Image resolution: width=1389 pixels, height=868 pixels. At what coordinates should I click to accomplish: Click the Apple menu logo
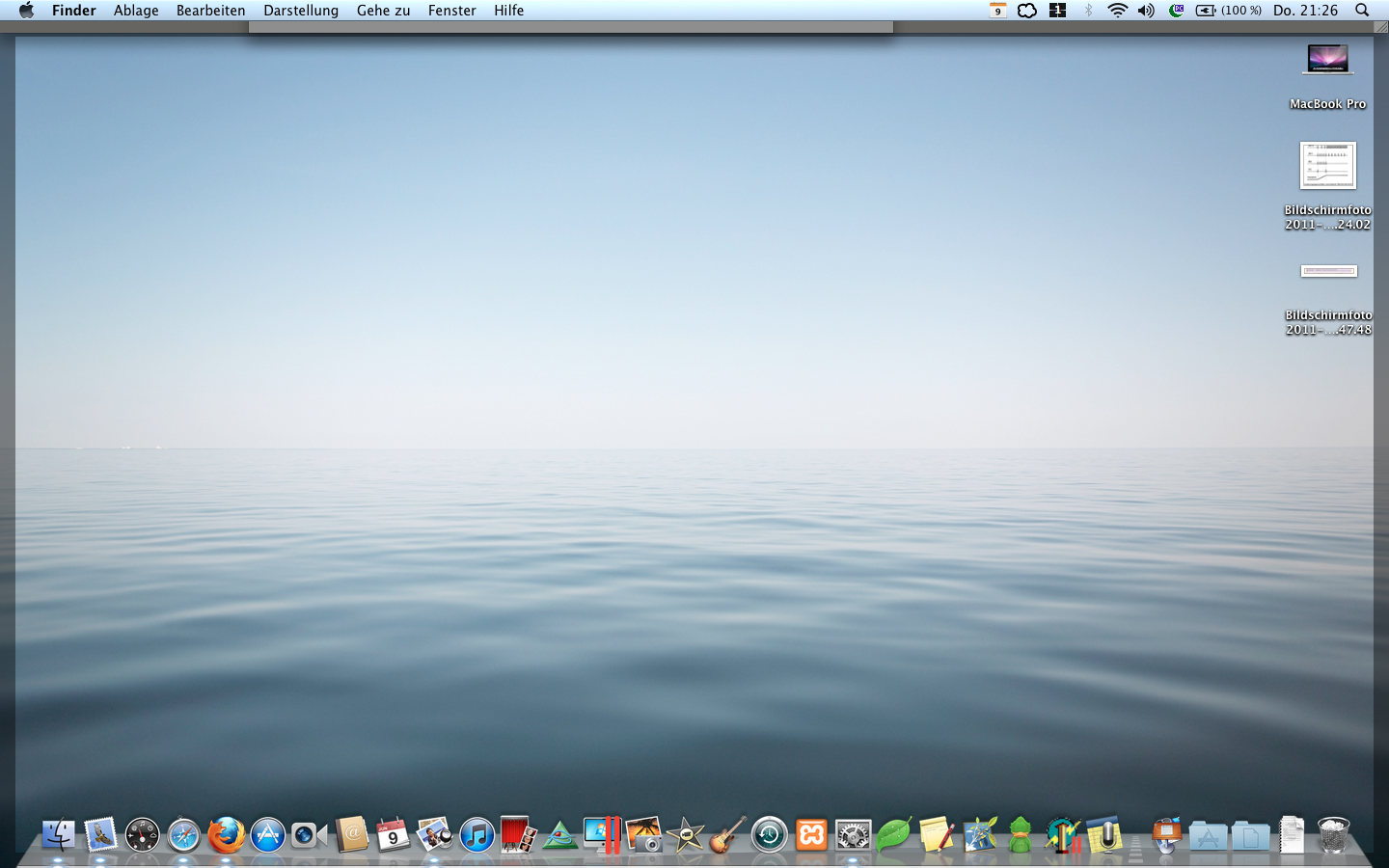26,11
